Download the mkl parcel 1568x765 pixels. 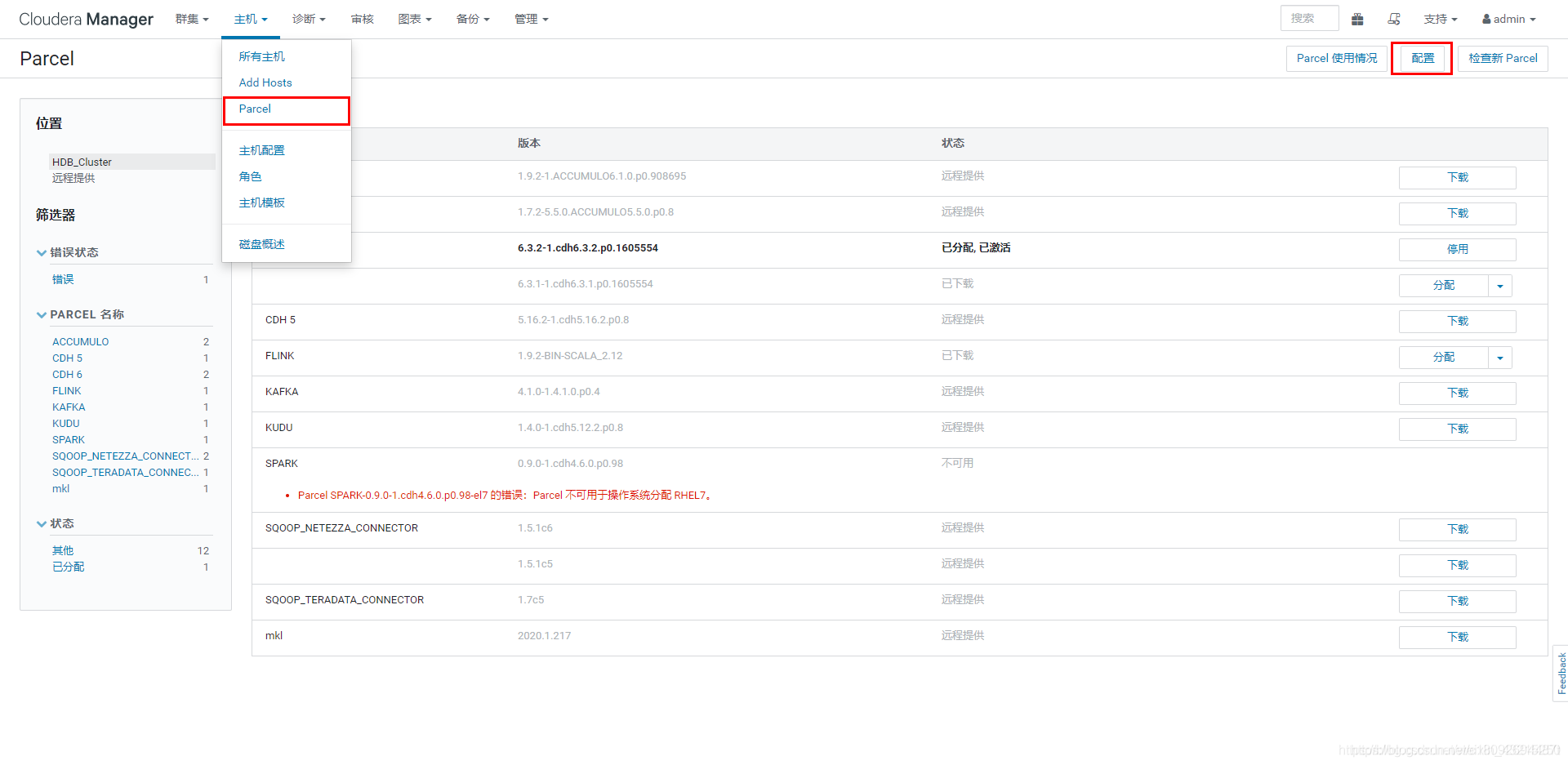(1457, 638)
